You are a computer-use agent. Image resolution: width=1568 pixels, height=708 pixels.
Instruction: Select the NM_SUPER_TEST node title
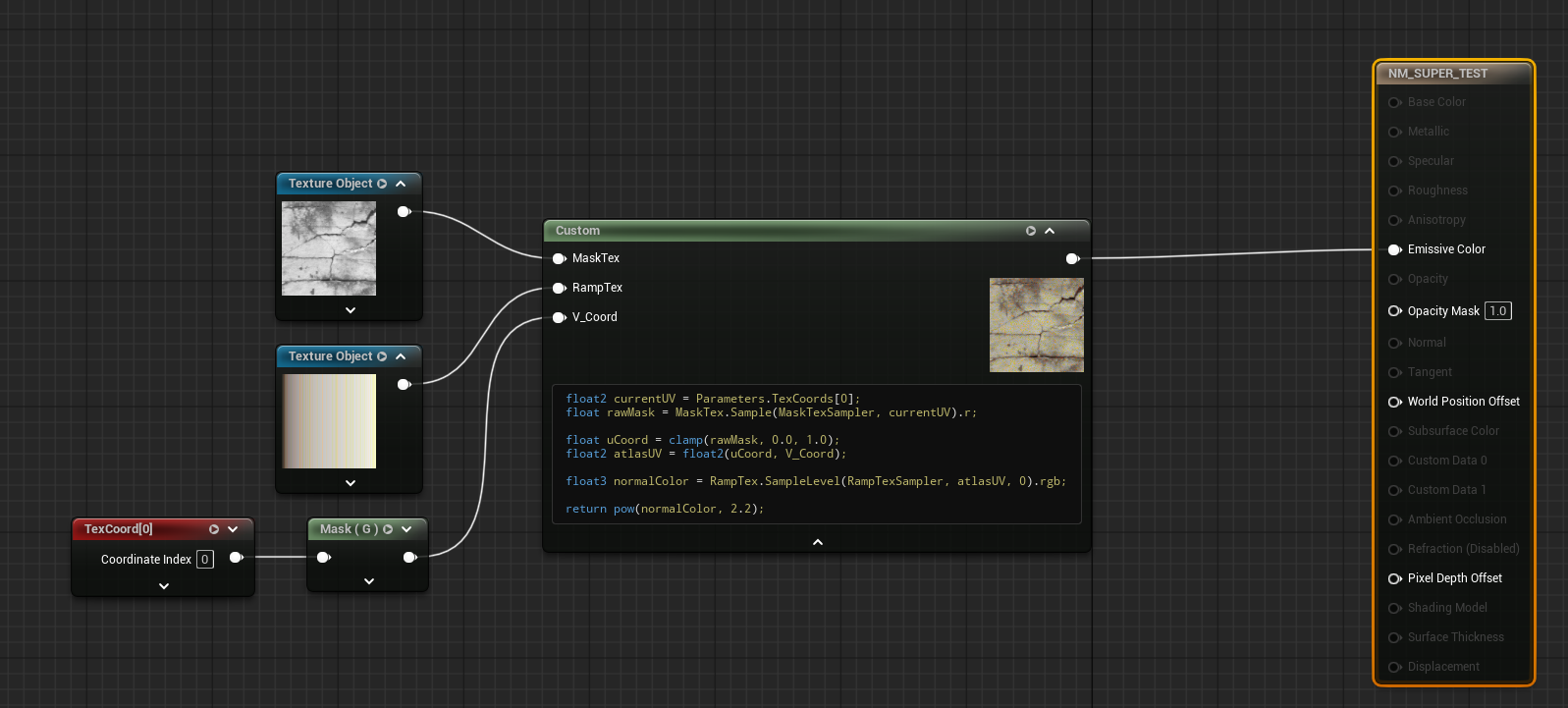click(1437, 74)
